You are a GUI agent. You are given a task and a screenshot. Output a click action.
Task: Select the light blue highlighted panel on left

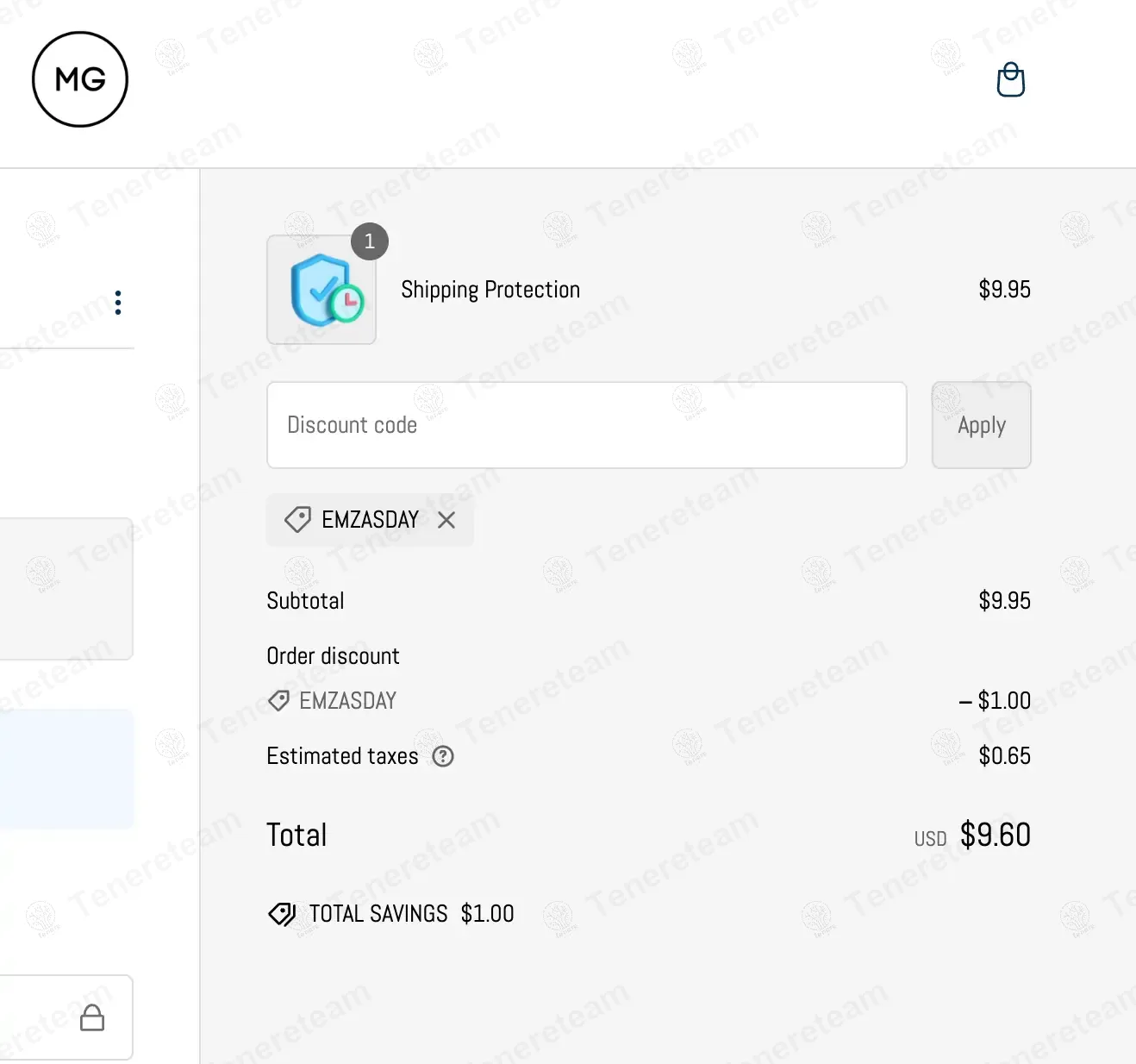66,768
